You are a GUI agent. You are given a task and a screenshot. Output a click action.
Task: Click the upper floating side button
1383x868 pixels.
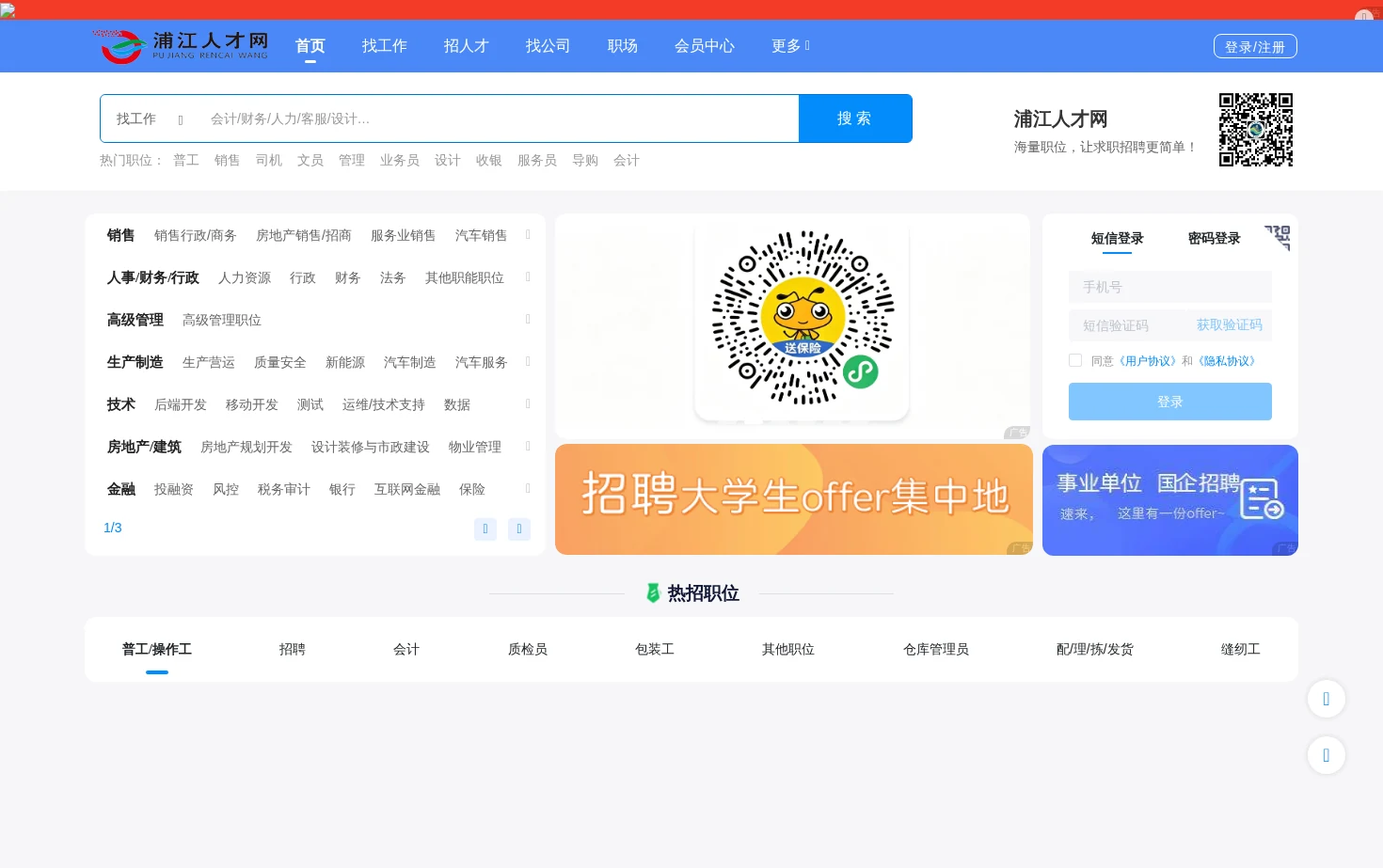1327,699
